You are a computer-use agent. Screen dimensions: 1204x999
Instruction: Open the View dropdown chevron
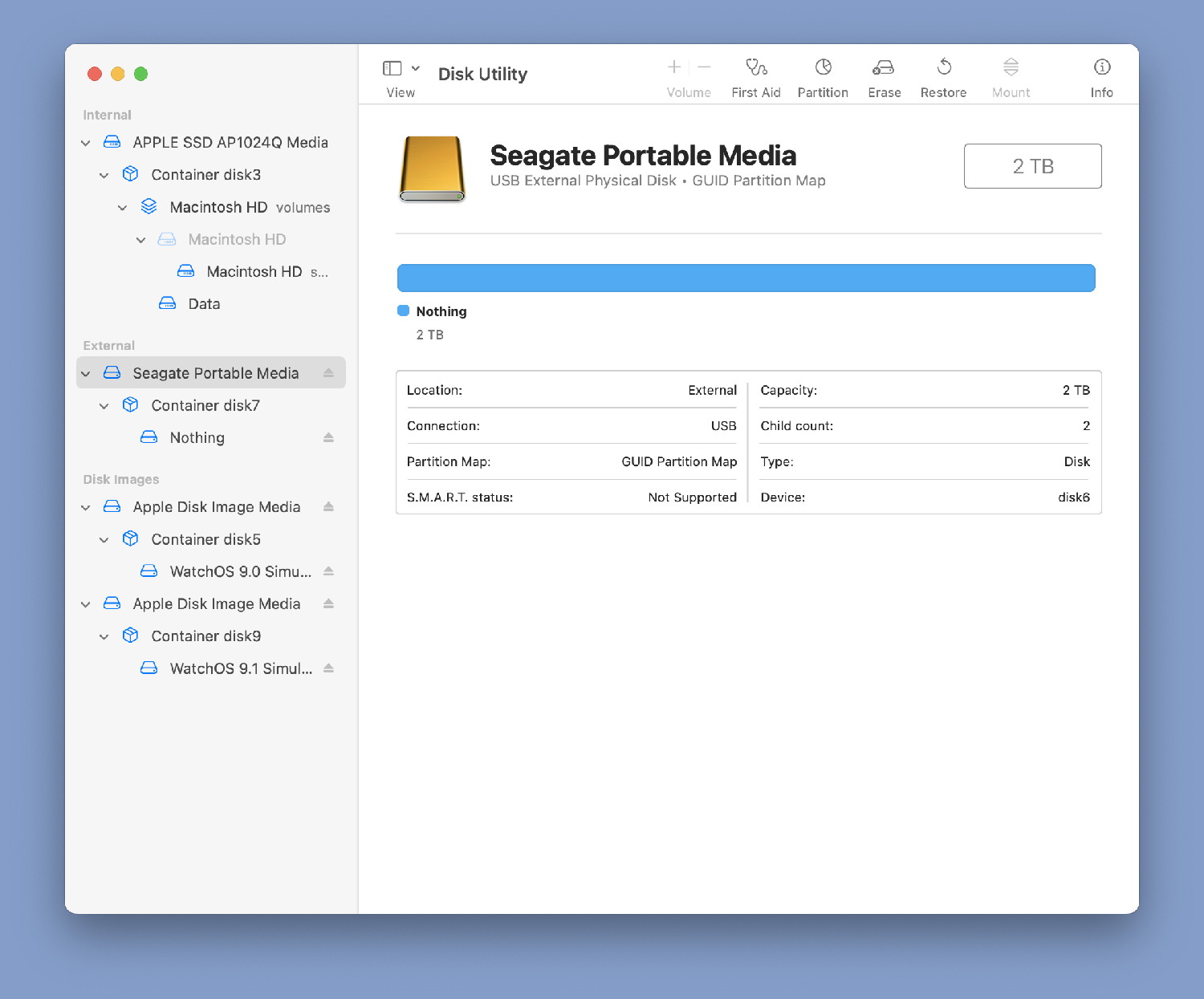(416, 68)
